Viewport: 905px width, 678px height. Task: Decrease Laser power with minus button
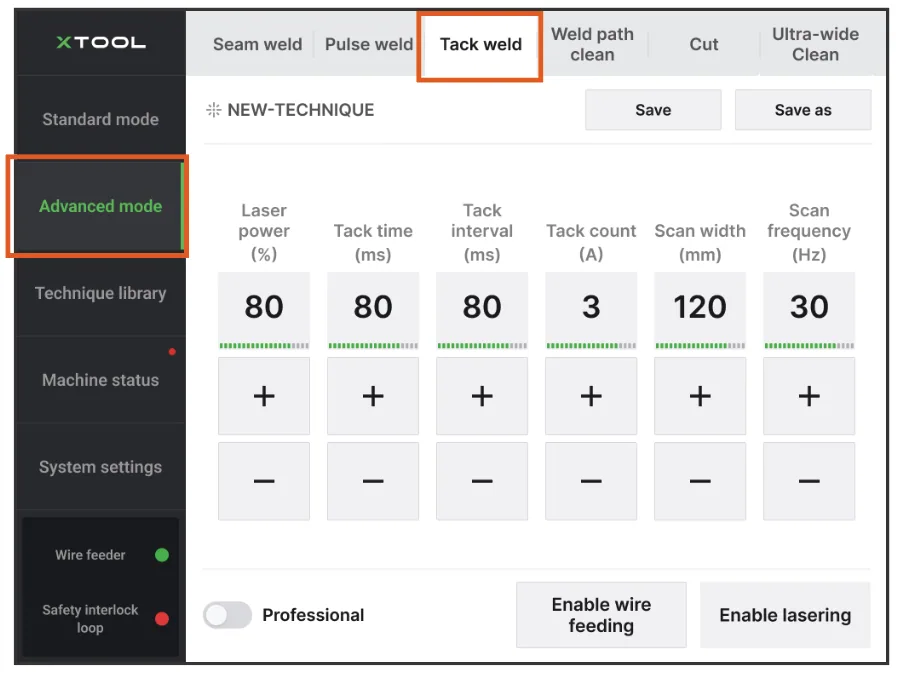[264, 481]
